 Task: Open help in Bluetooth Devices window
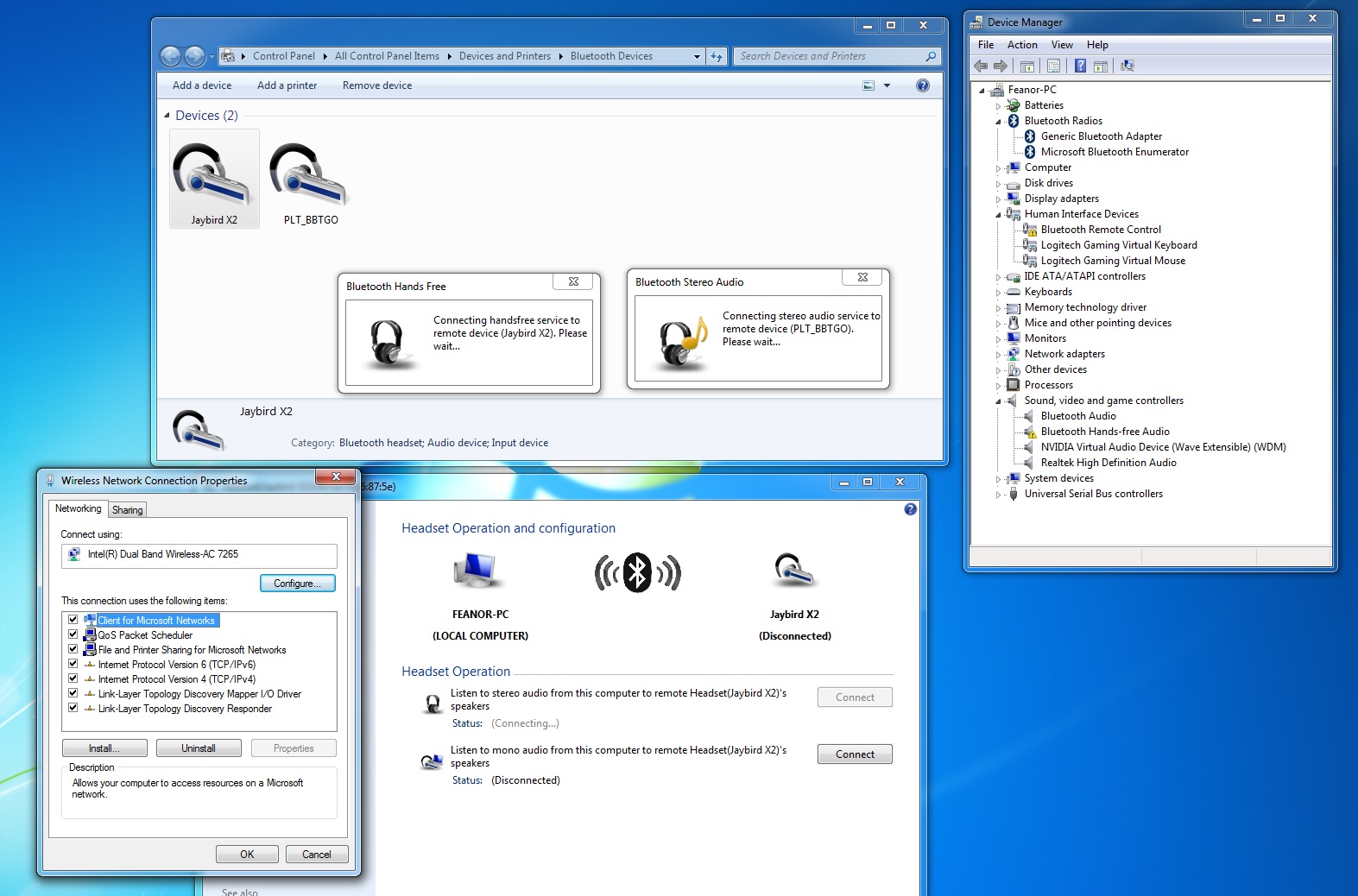923,85
